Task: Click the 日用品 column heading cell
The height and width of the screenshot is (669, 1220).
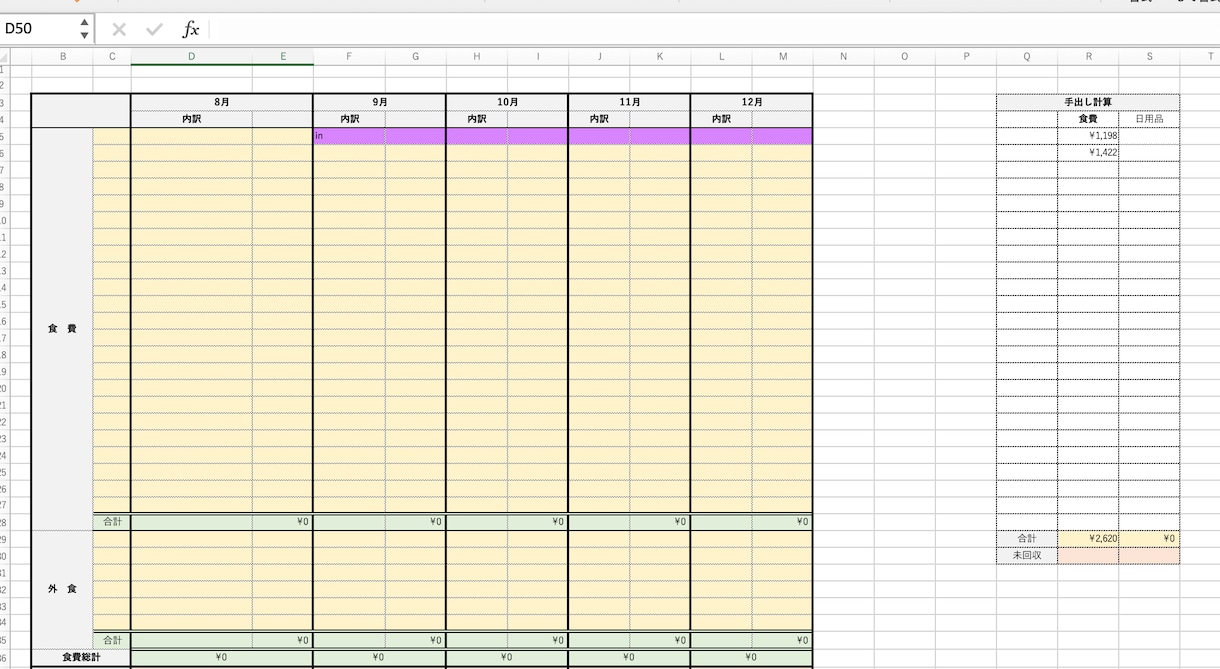Action: click(1149, 119)
